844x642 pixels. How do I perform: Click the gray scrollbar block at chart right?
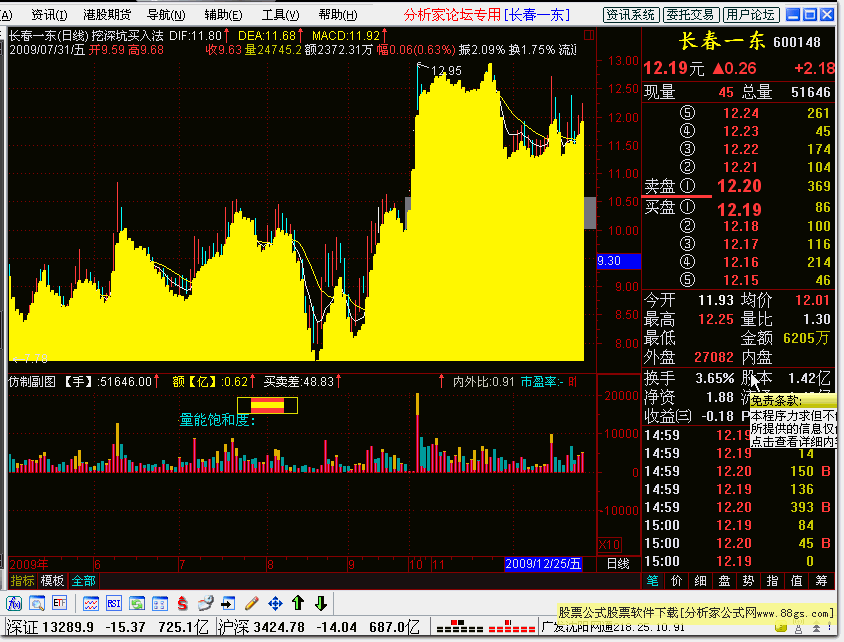590,213
